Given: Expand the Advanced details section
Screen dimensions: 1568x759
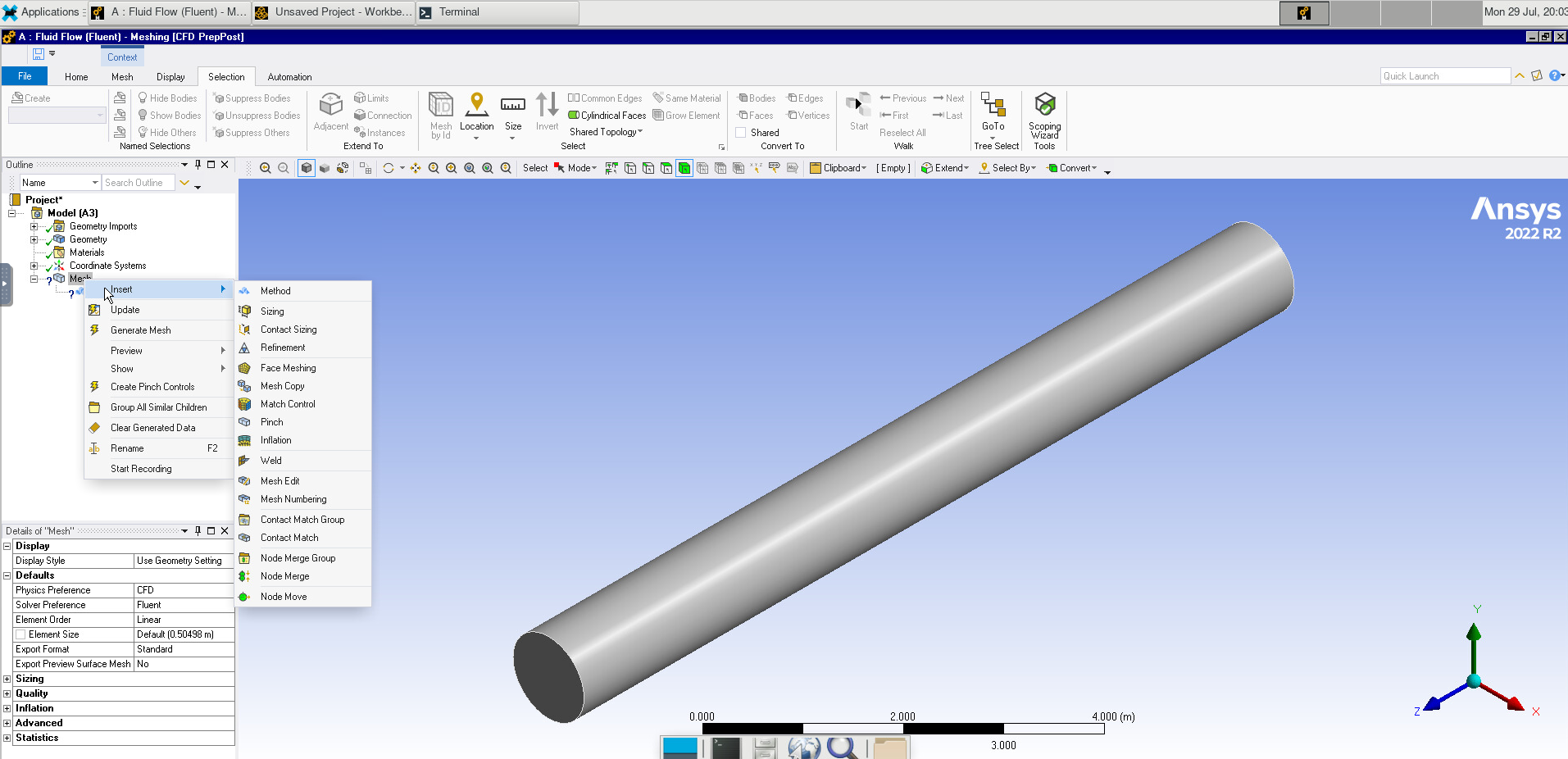Looking at the screenshot, I should pos(7,723).
